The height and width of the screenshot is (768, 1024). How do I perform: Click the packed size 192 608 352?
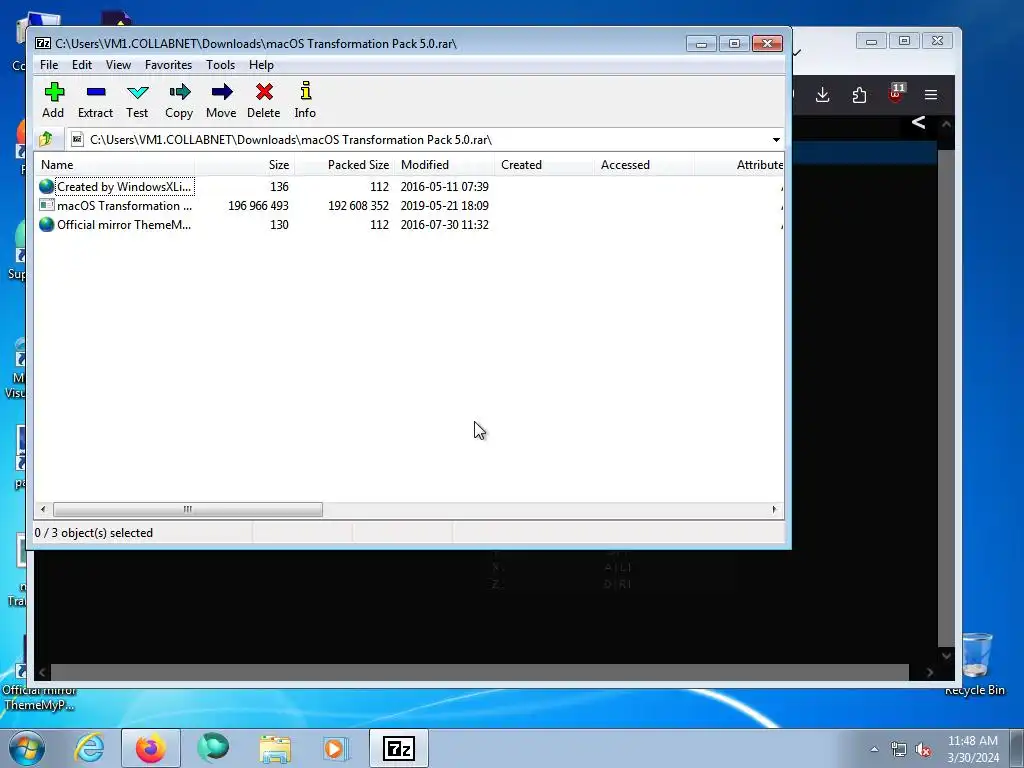pyautogui.click(x=358, y=206)
